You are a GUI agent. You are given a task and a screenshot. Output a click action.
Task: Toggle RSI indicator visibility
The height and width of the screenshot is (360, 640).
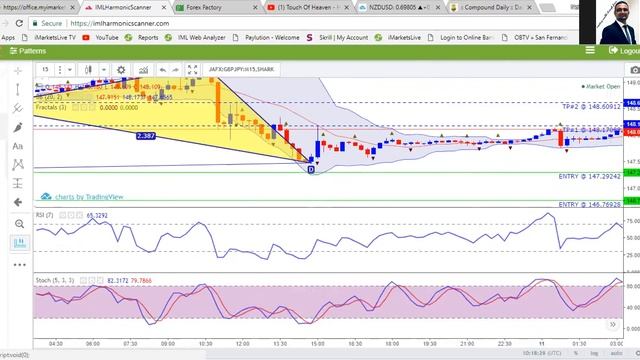pyautogui.click(x=62, y=215)
